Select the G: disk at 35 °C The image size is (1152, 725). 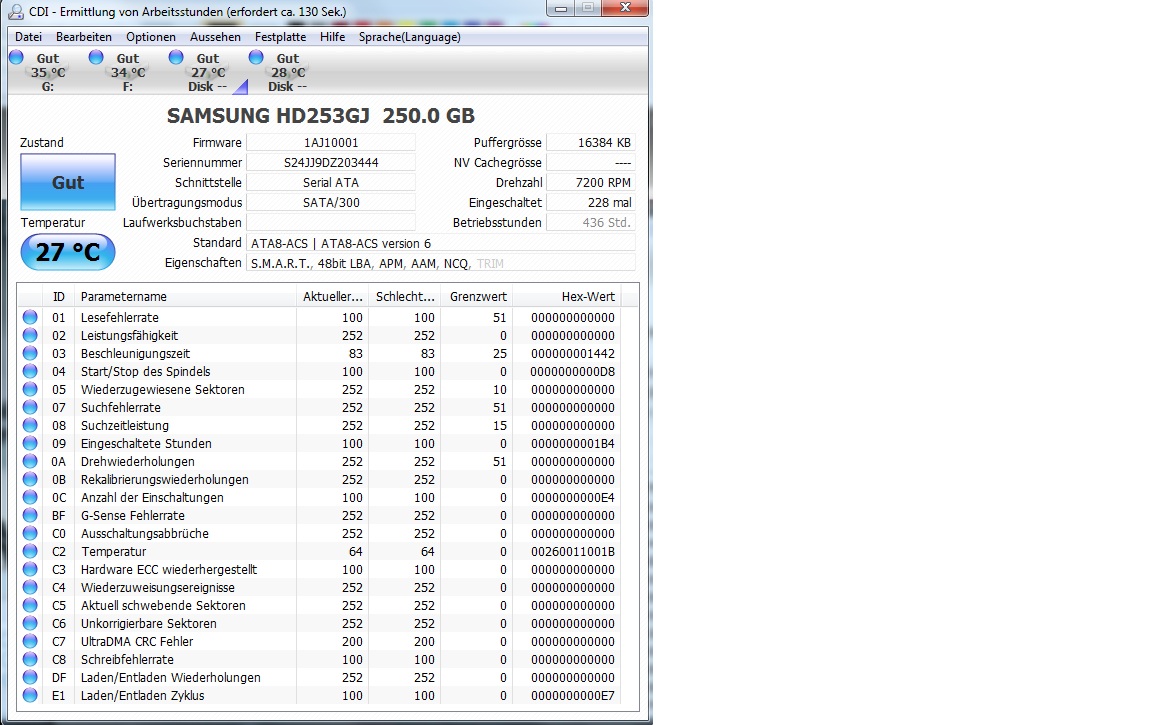click(48, 72)
